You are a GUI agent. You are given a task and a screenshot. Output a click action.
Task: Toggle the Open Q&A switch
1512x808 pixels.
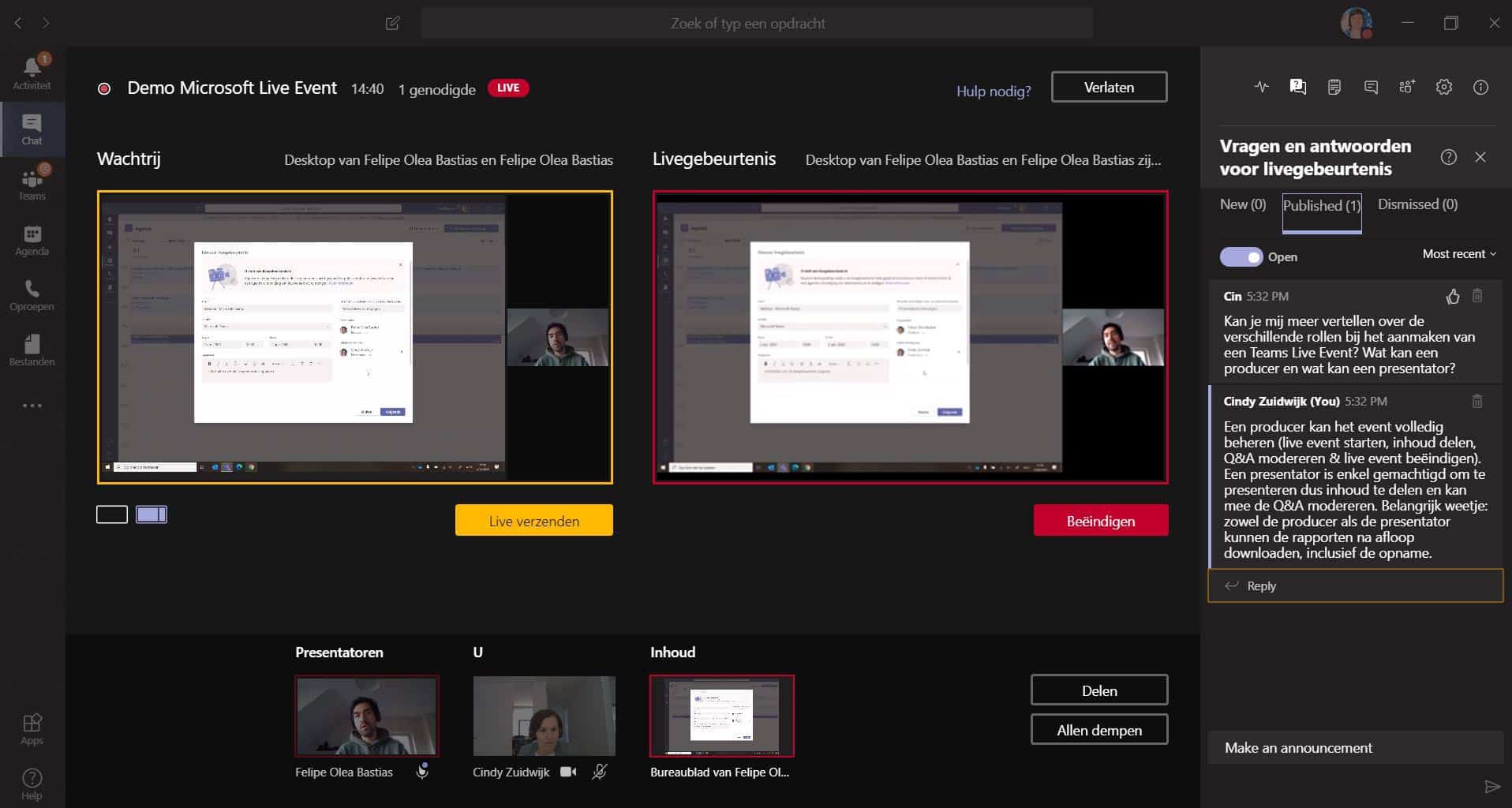[x=1241, y=256]
